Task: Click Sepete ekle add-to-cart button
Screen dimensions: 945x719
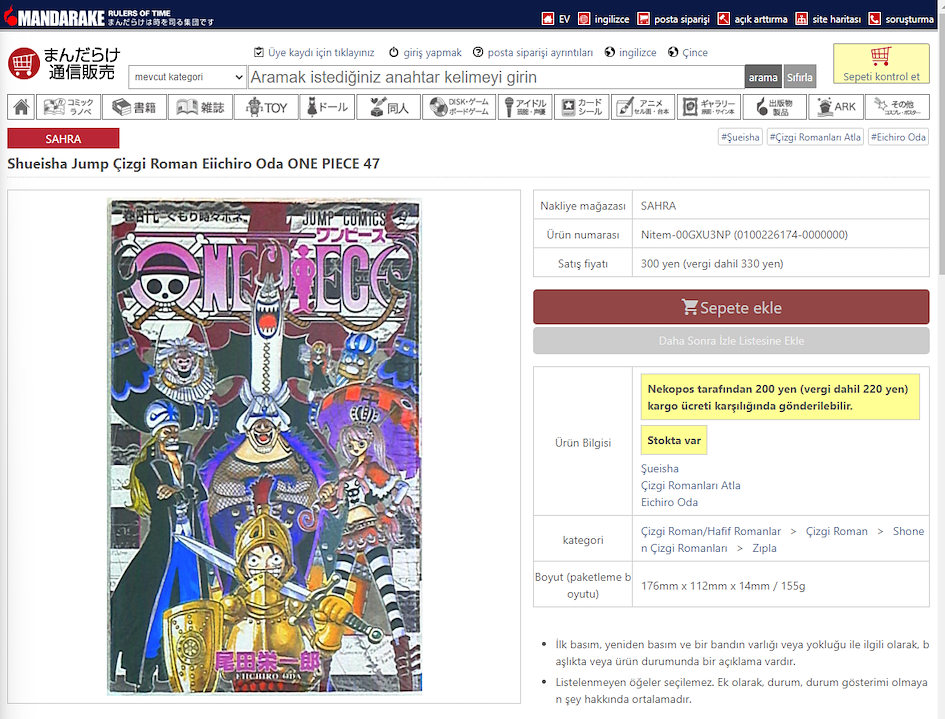Action: tap(731, 307)
